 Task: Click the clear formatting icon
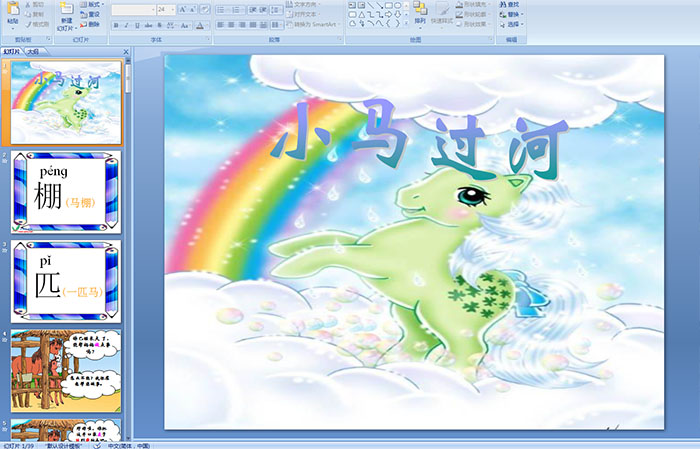[x=205, y=9]
